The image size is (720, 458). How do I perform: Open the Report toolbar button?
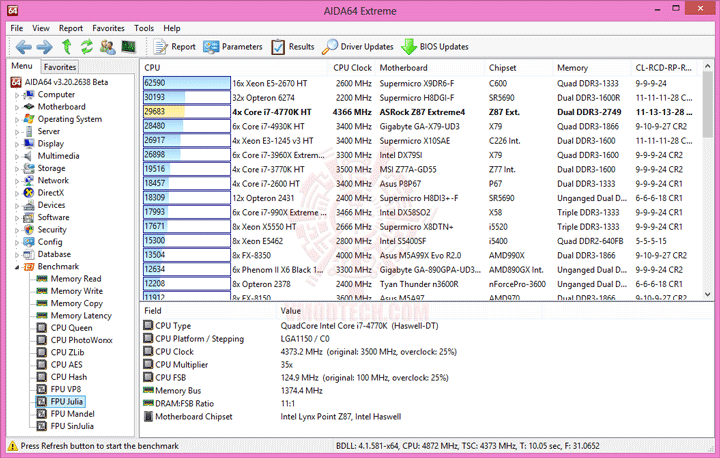click(x=174, y=46)
